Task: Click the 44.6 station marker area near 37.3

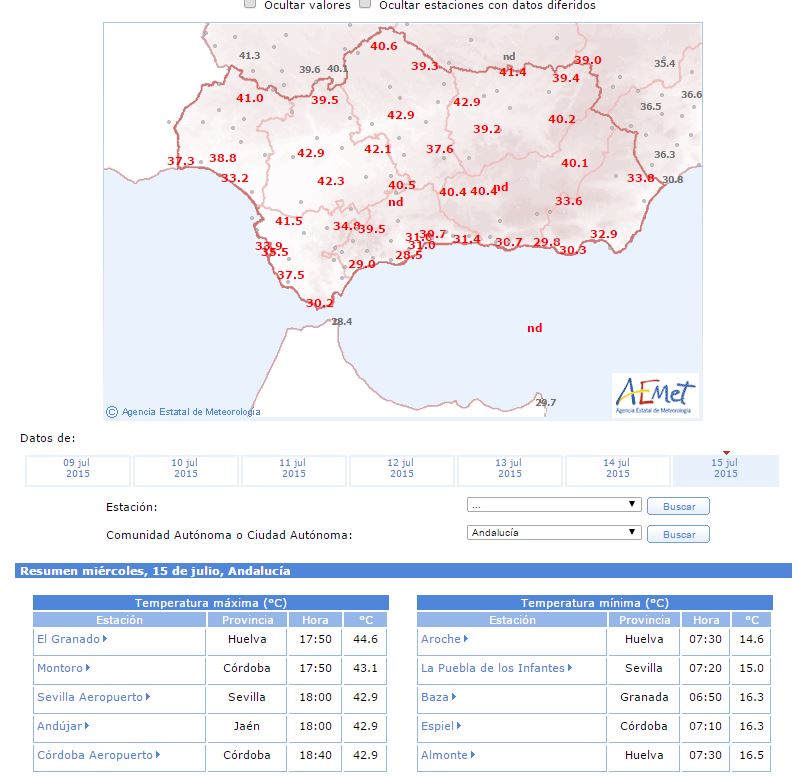Action: 181,161
